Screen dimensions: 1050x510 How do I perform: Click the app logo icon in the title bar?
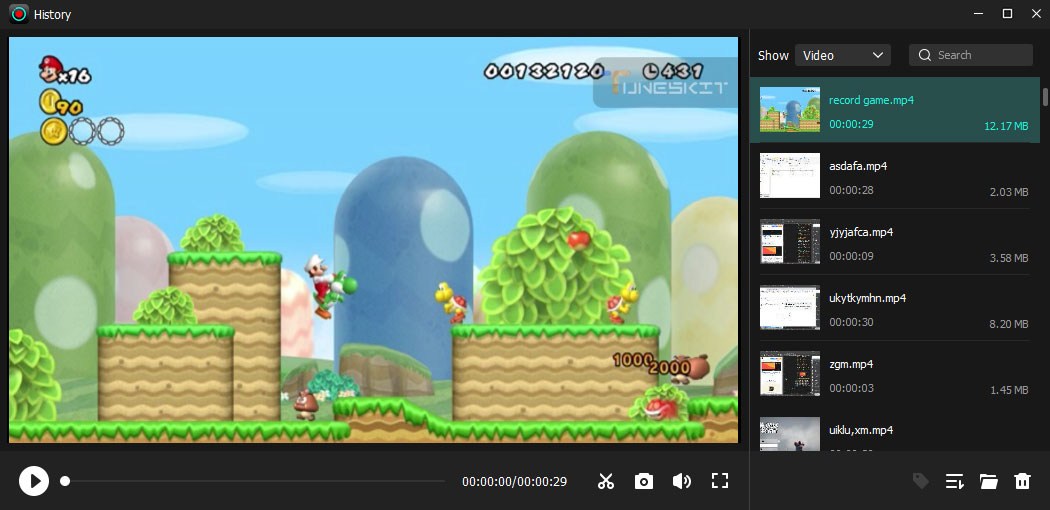coord(19,14)
